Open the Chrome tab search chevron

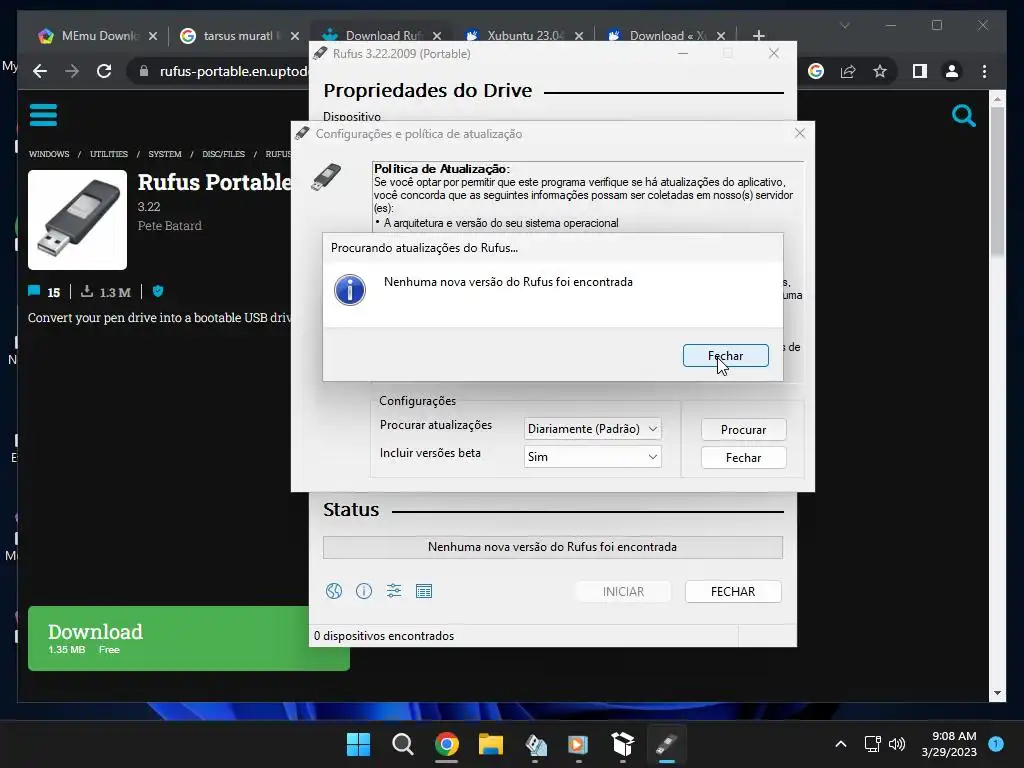(x=844, y=25)
